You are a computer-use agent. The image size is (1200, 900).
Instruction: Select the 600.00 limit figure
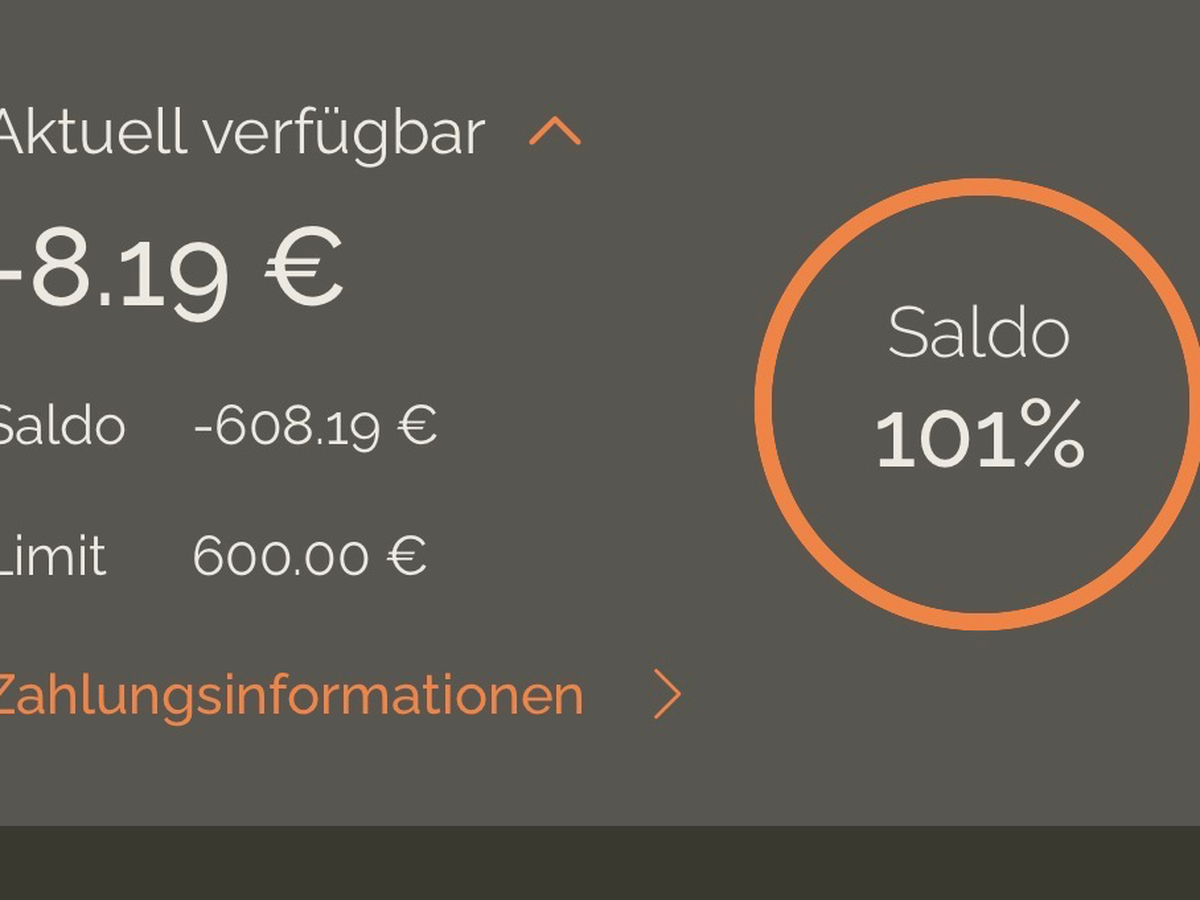click(281, 556)
